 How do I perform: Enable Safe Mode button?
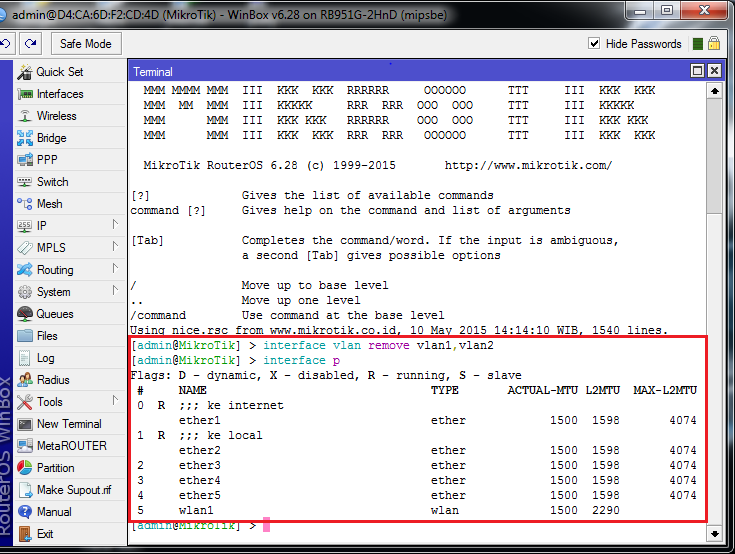(86, 44)
